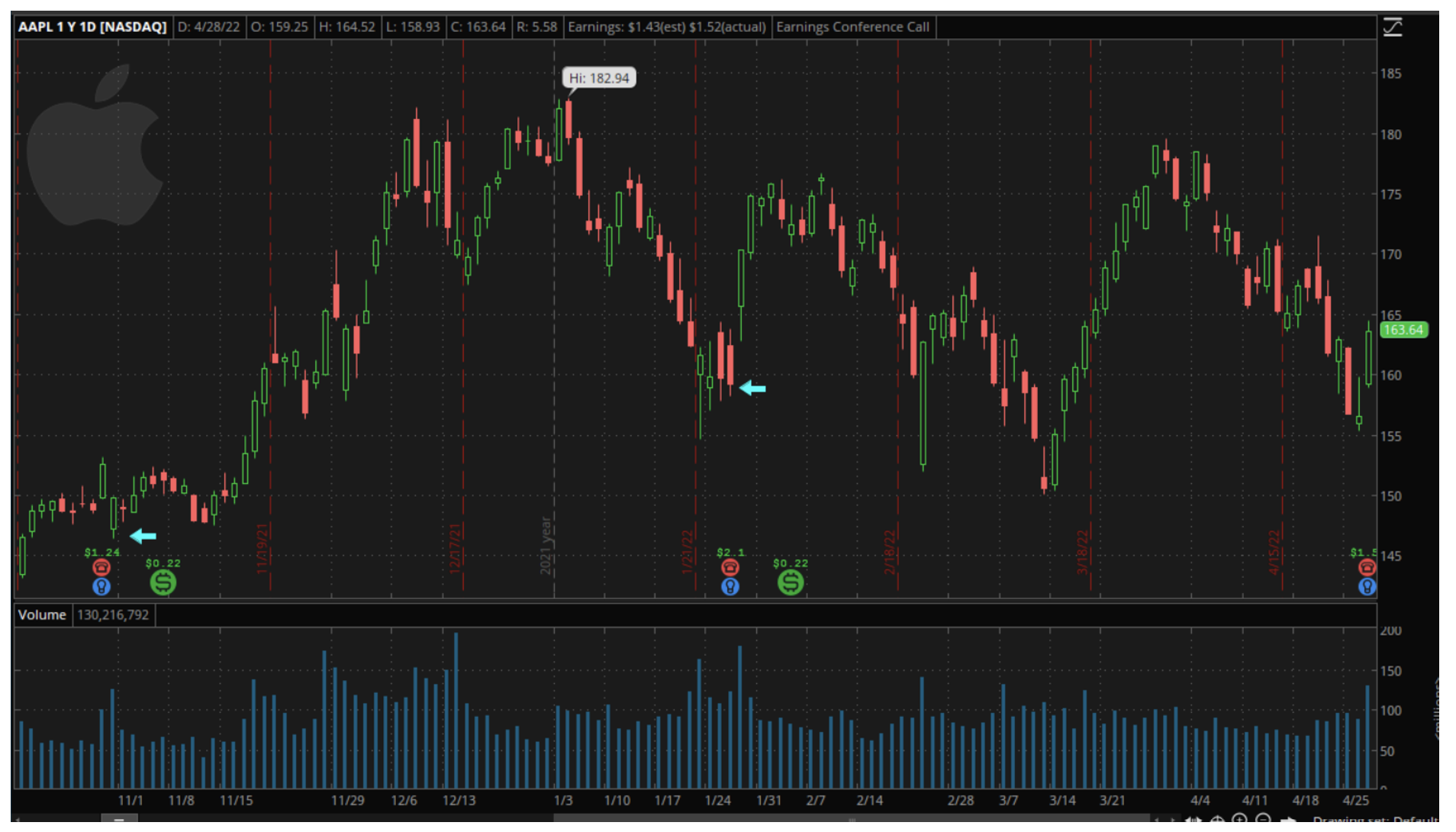Image resolution: width=1456 pixels, height=832 pixels.
Task: Click the 145 level on the price axis
Action: click(1390, 556)
